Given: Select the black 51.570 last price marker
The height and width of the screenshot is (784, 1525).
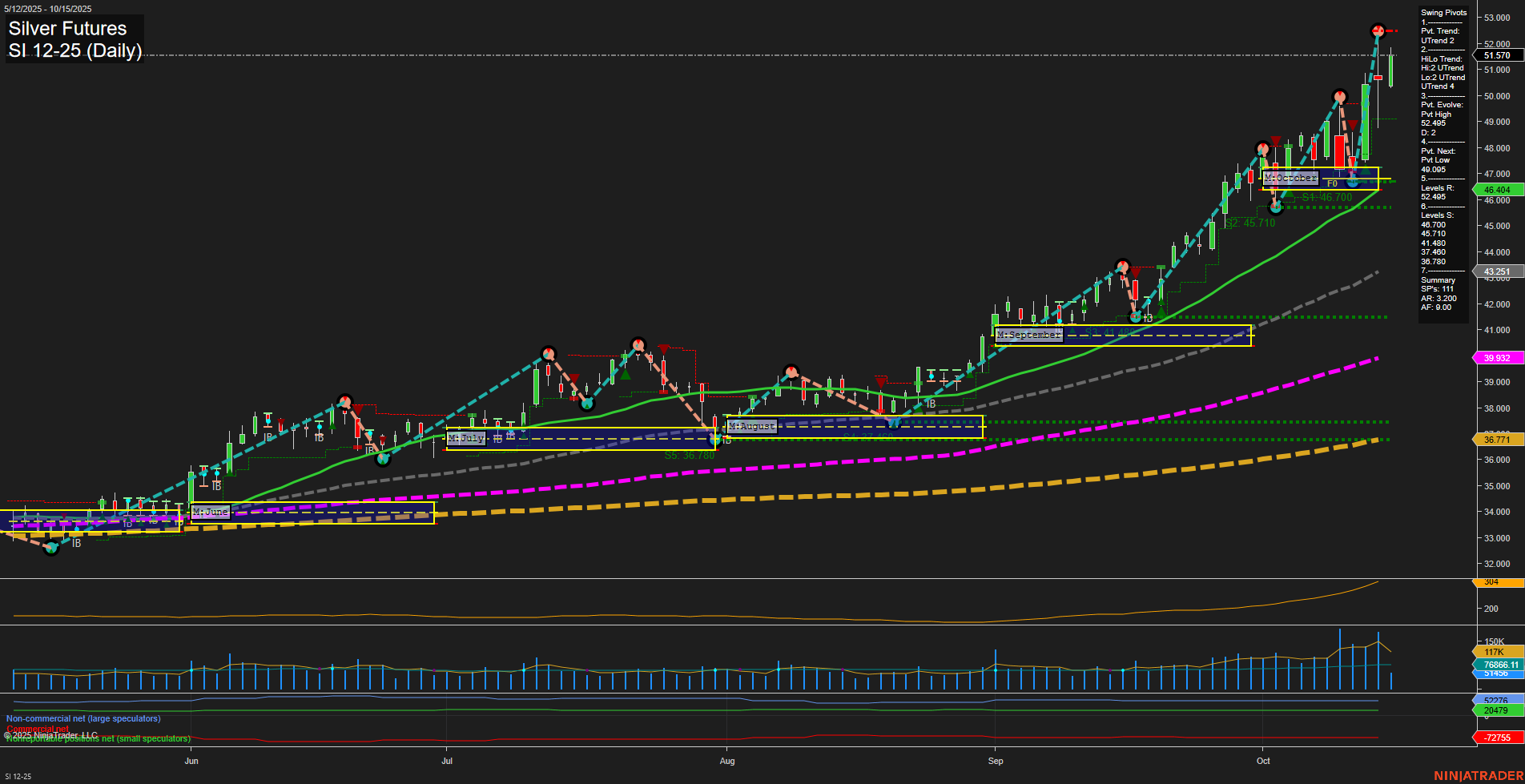Looking at the screenshot, I should (1496, 54).
